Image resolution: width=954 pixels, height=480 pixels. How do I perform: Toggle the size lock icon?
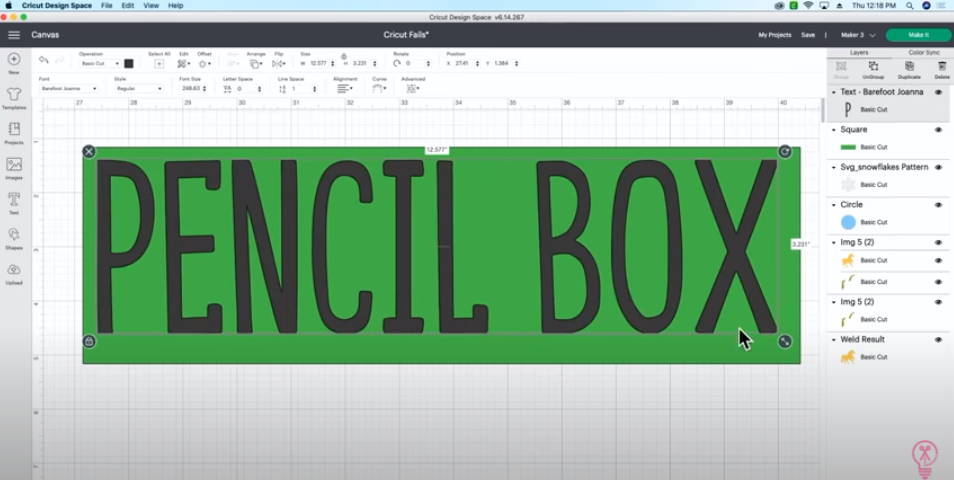pyautogui.click(x=344, y=56)
